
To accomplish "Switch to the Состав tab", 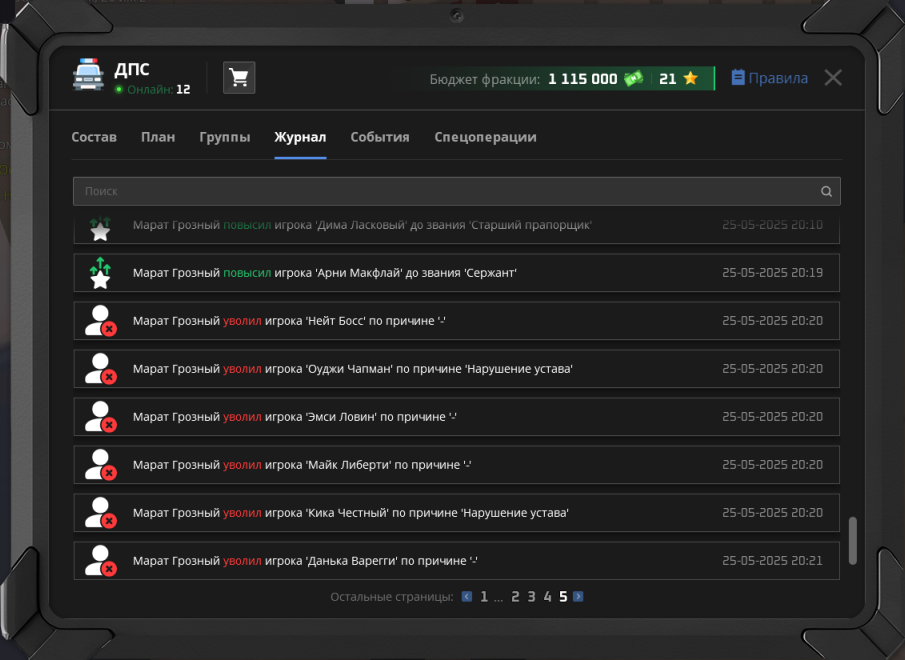I will click(94, 137).
